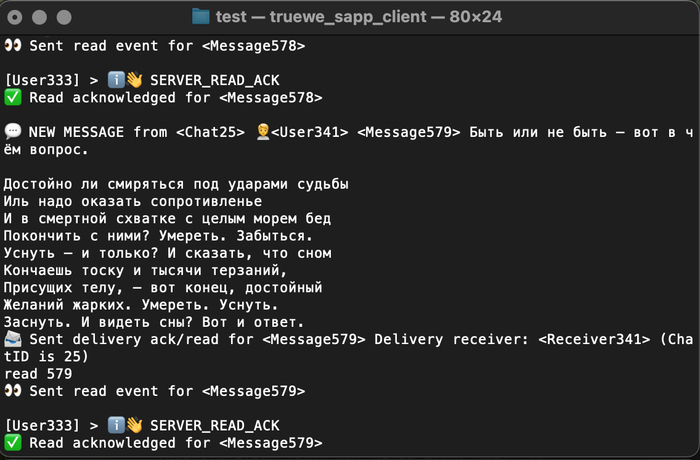Click the green checkmark beside Message578 acknowledgement

(x=13, y=97)
